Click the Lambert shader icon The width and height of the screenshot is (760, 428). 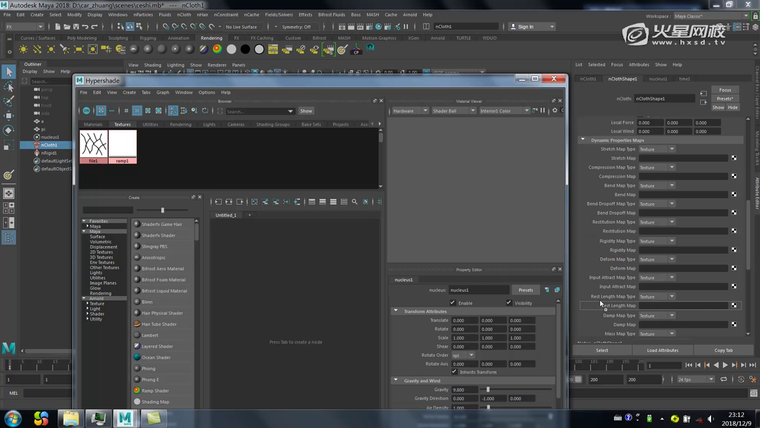pos(135,335)
